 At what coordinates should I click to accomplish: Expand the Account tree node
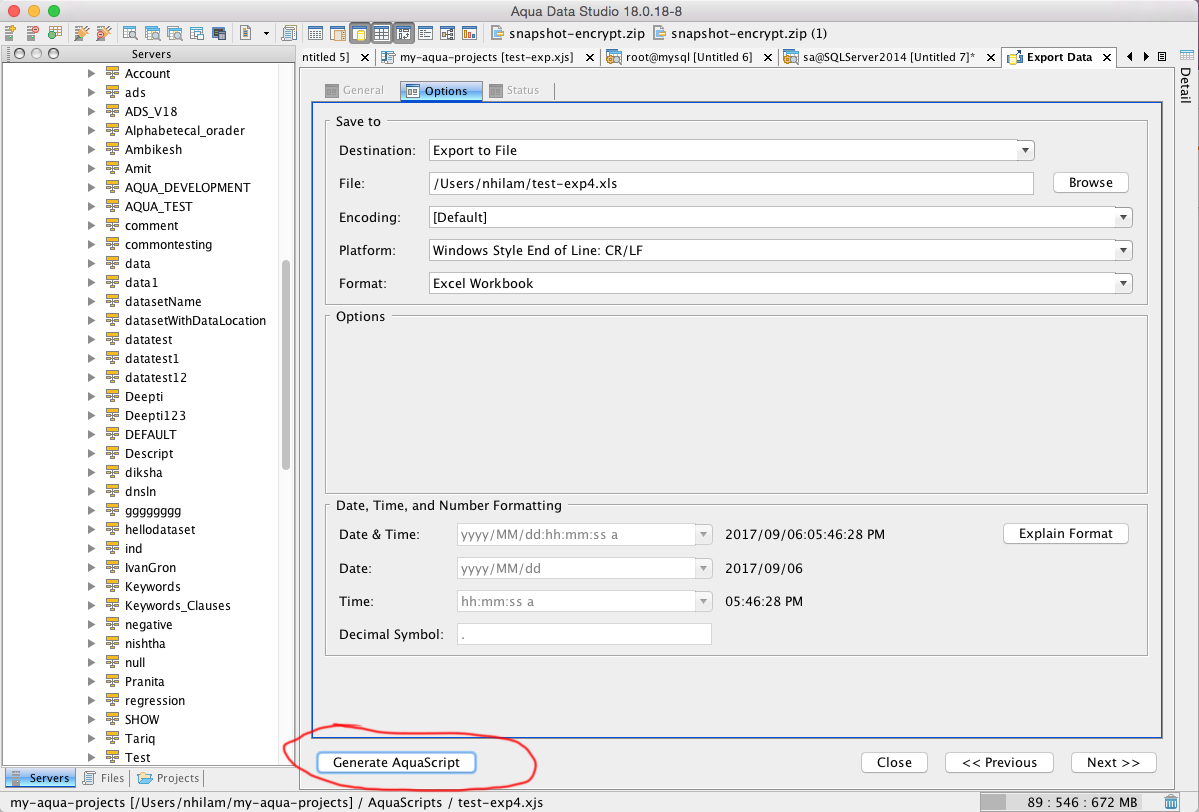(91, 73)
